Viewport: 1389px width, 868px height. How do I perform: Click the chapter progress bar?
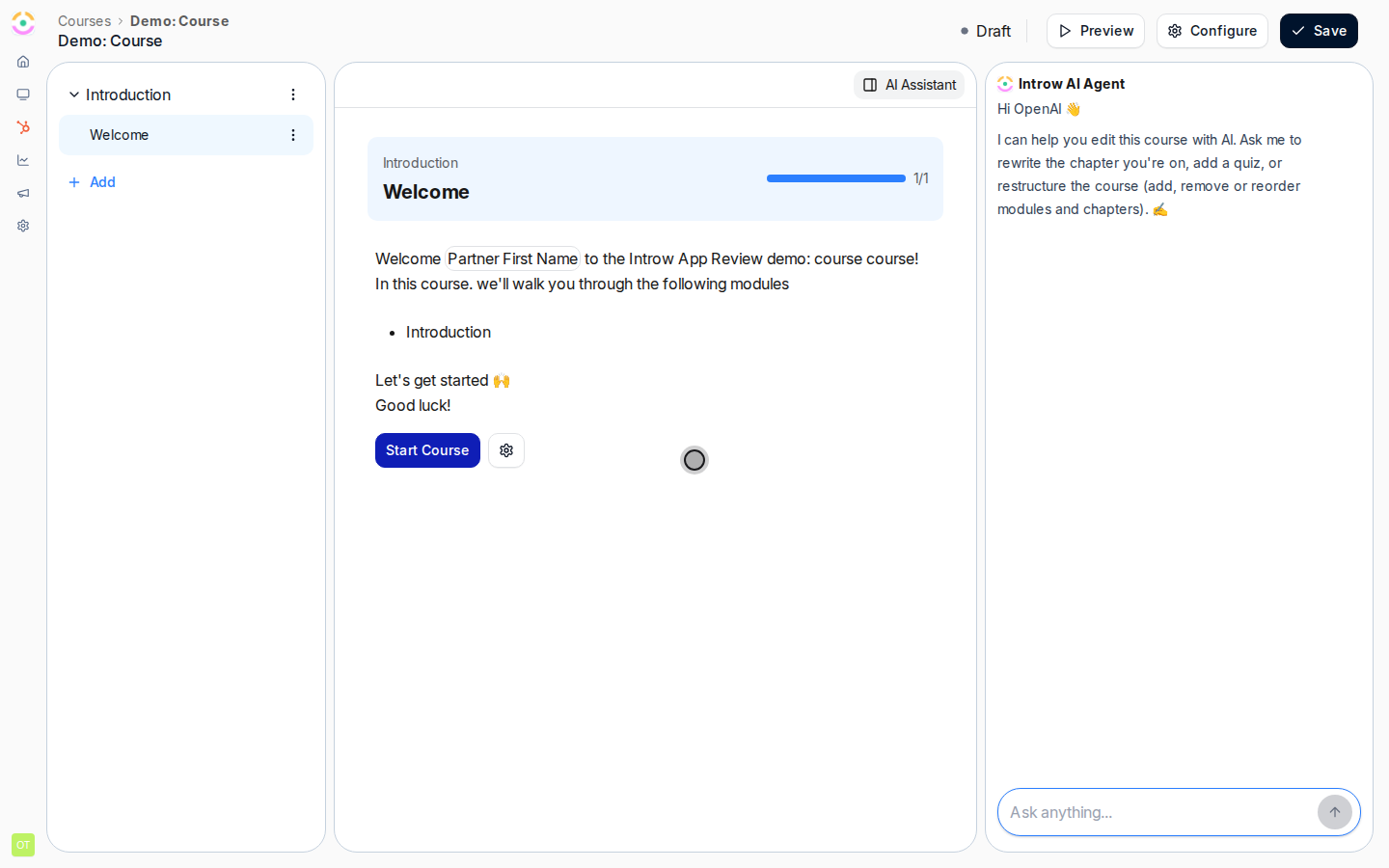(x=836, y=178)
